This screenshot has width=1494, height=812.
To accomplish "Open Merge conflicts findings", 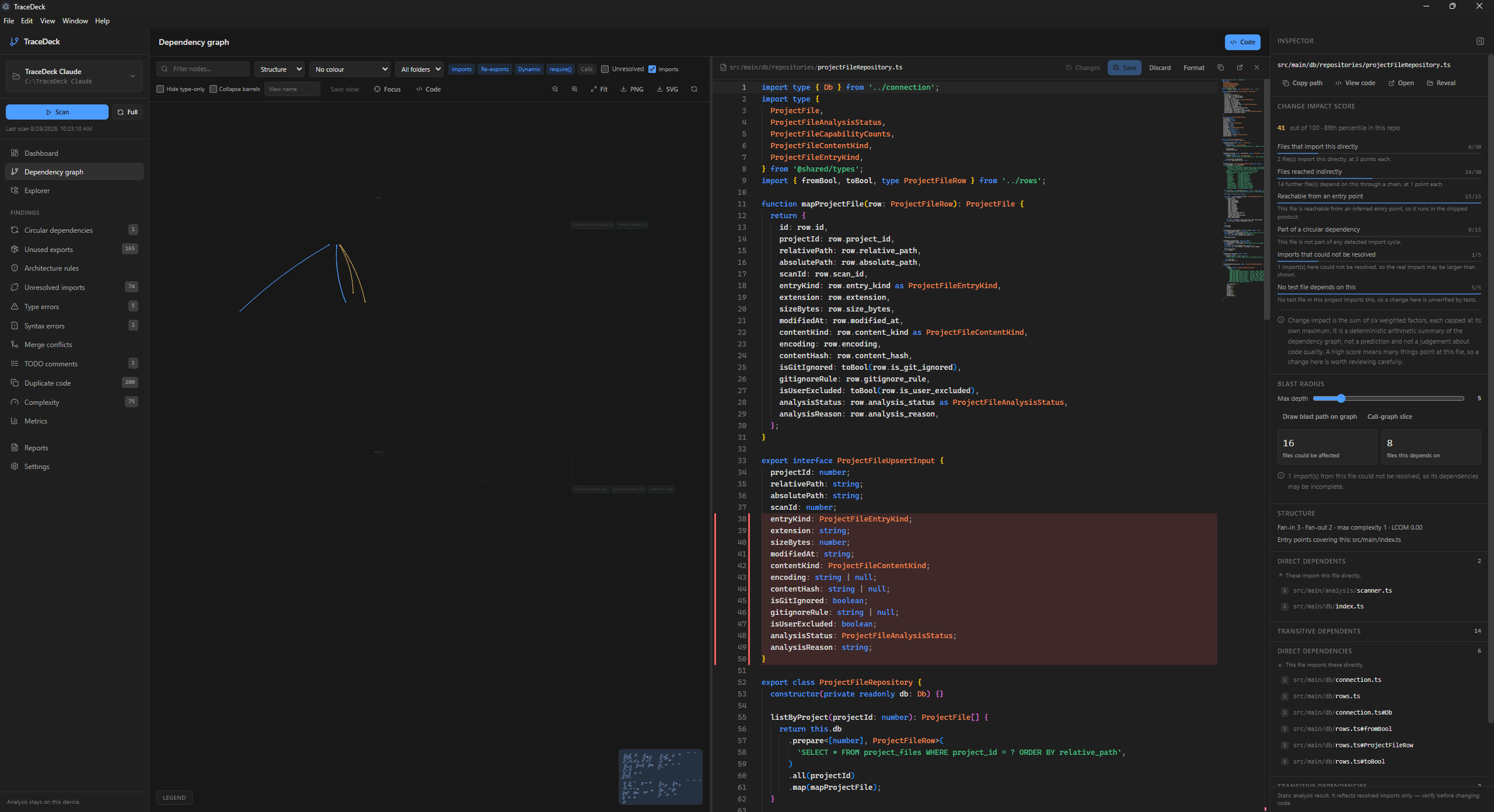I will coord(74,344).
